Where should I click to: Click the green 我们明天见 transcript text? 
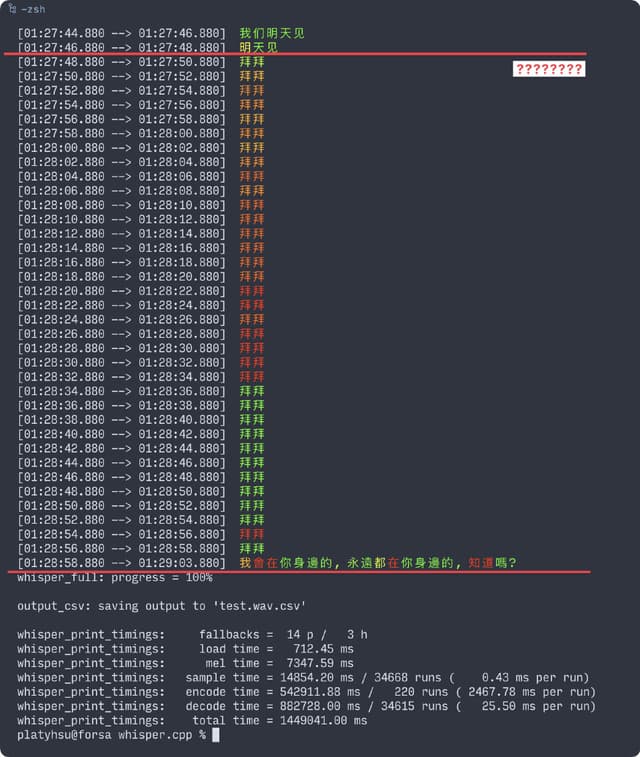click(x=272, y=33)
